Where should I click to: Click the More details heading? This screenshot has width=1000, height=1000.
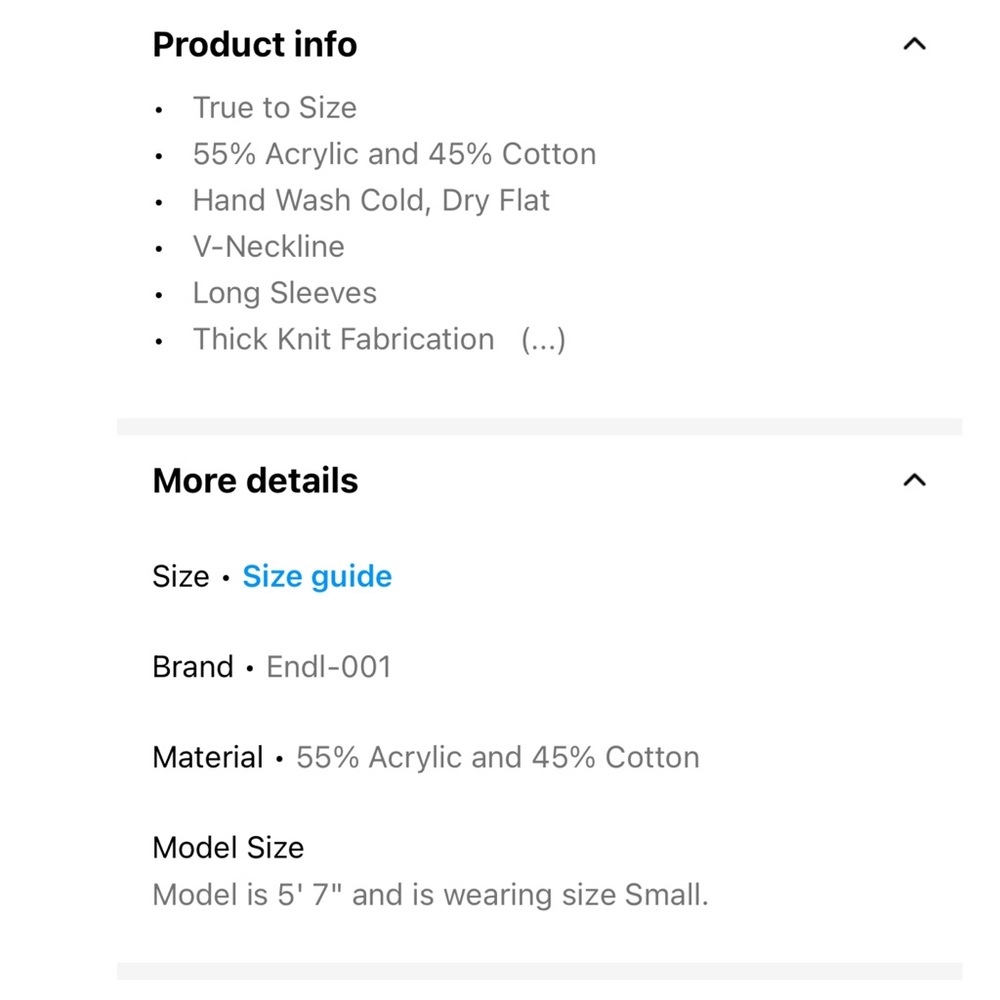[255, 480]
